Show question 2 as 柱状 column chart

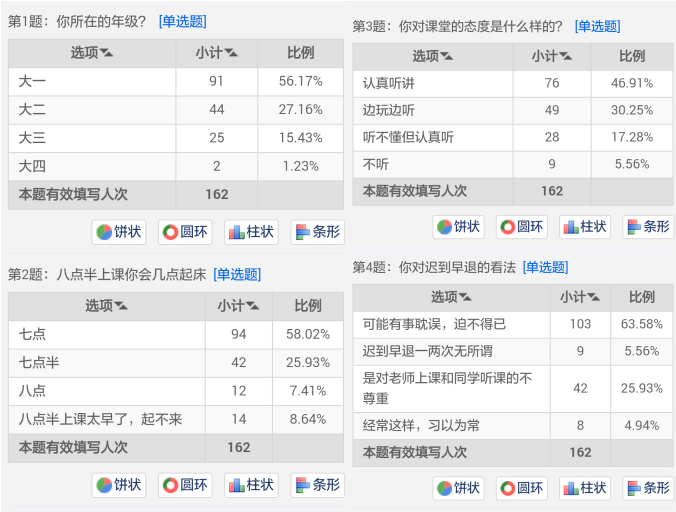coord(251,485)
